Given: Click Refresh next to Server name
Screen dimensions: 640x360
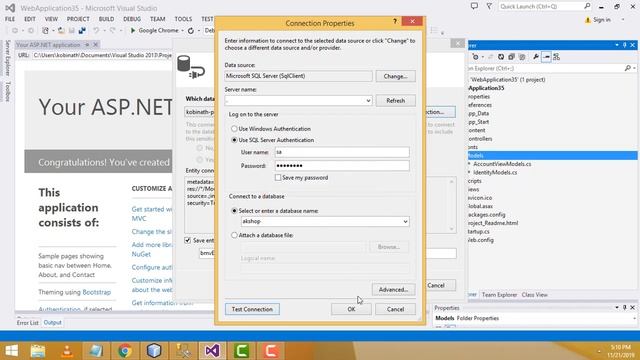Looking at the screenshot, I should (396, 100).
